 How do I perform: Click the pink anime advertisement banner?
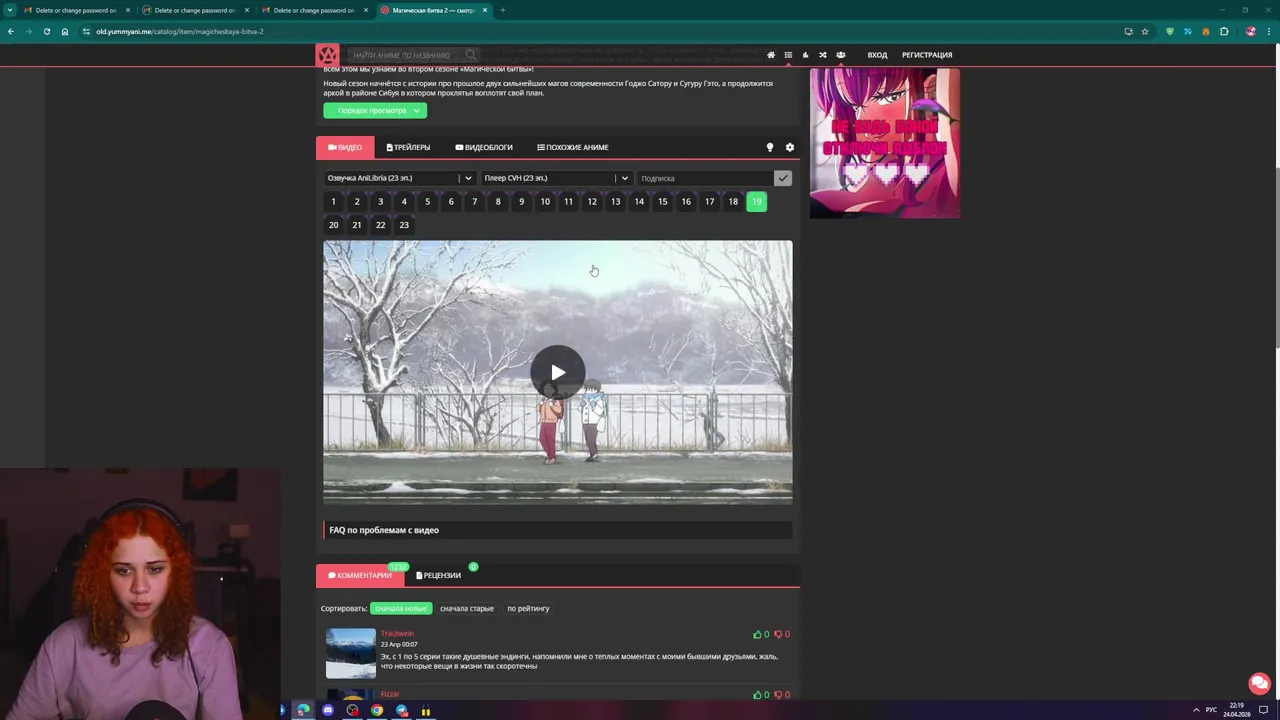[885, 143]
